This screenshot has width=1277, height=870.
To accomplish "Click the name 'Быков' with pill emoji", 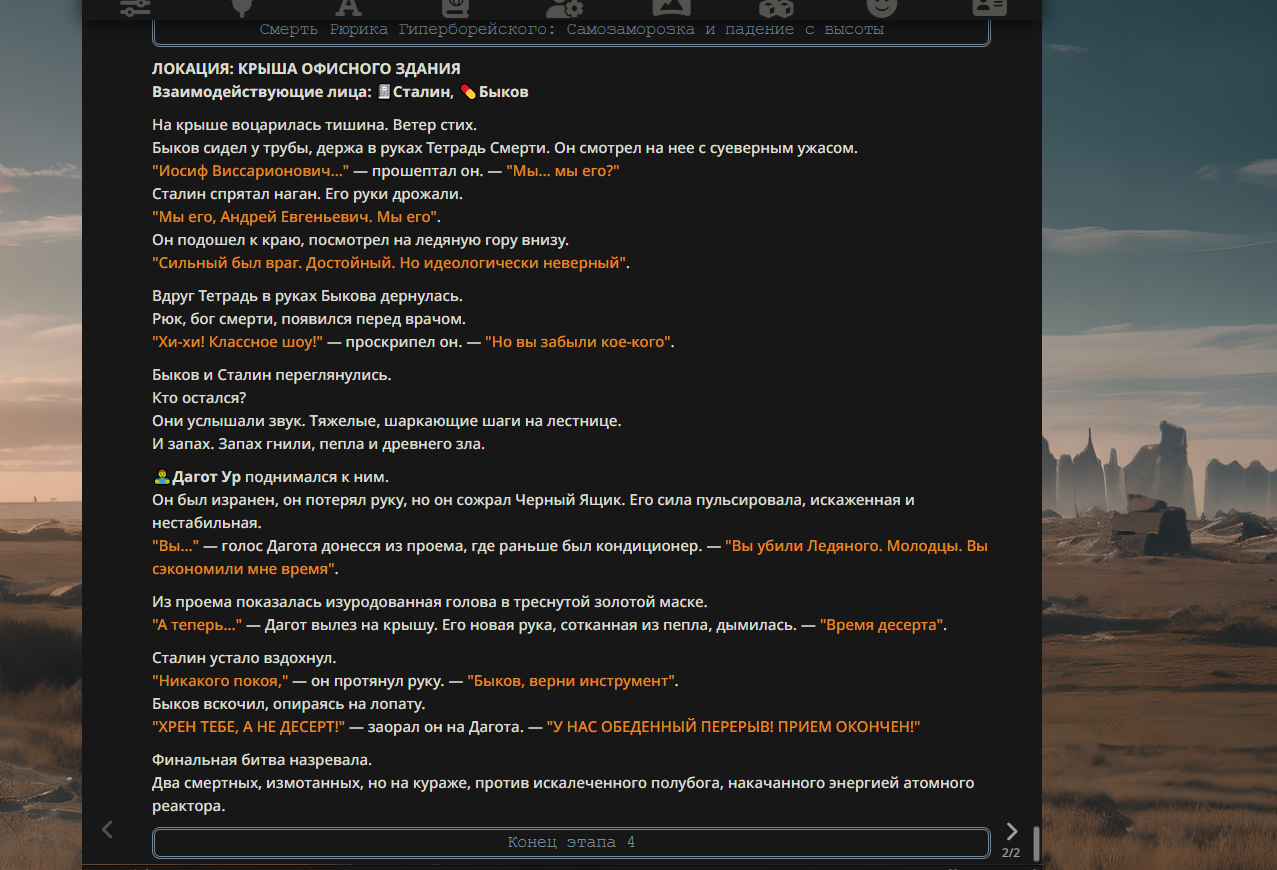I will point(503,92).
